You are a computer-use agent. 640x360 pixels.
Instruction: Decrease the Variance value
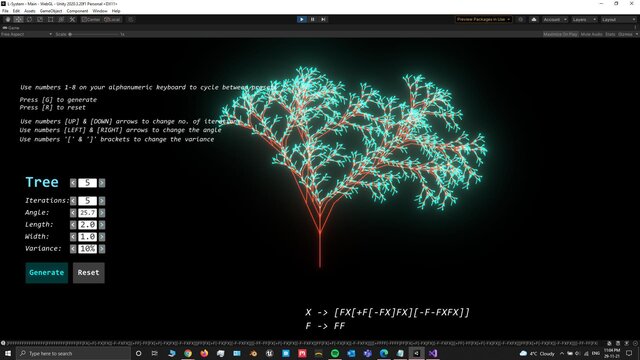click(x=73, y=249)
